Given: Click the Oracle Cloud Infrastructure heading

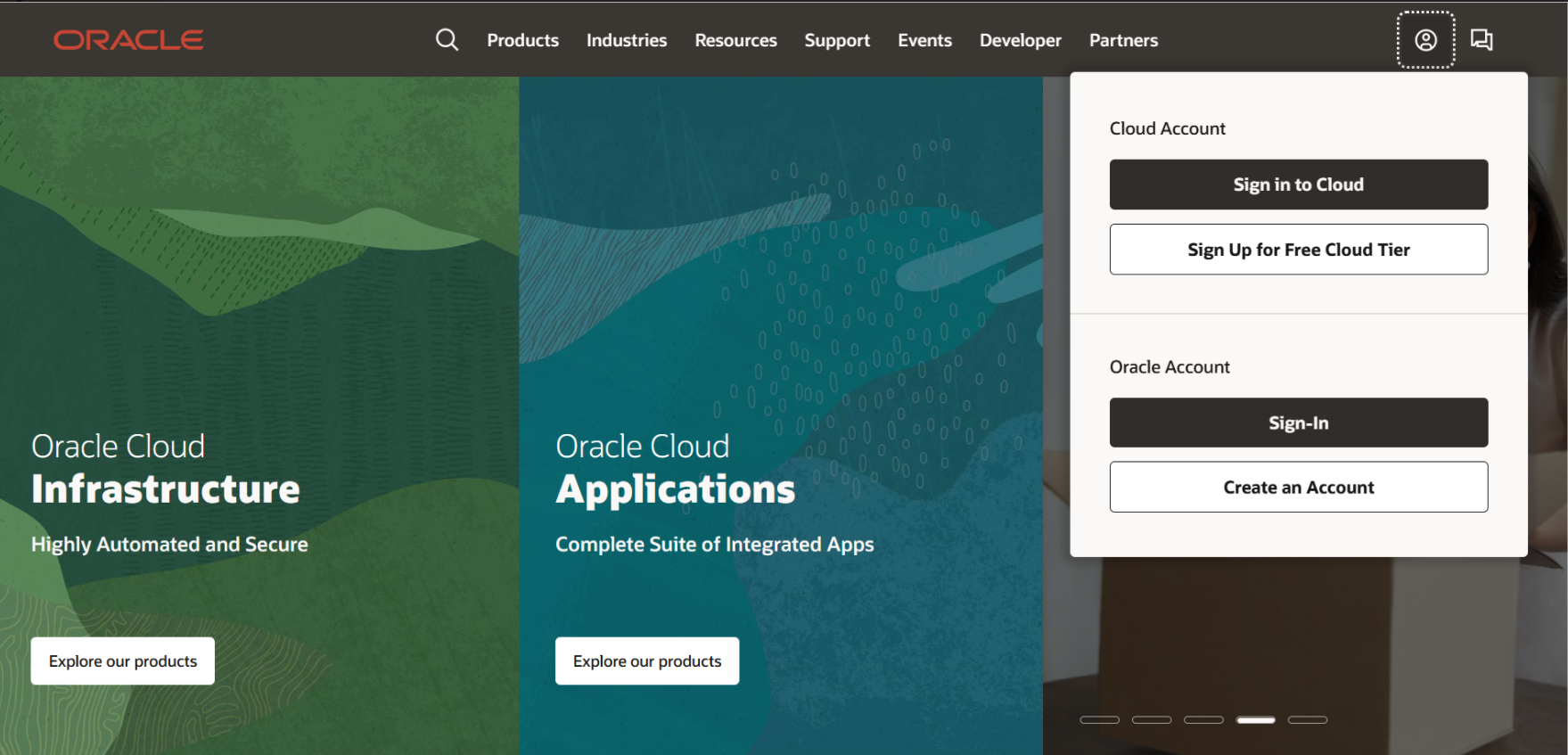Looking at the screenshot, I should 165,469.
